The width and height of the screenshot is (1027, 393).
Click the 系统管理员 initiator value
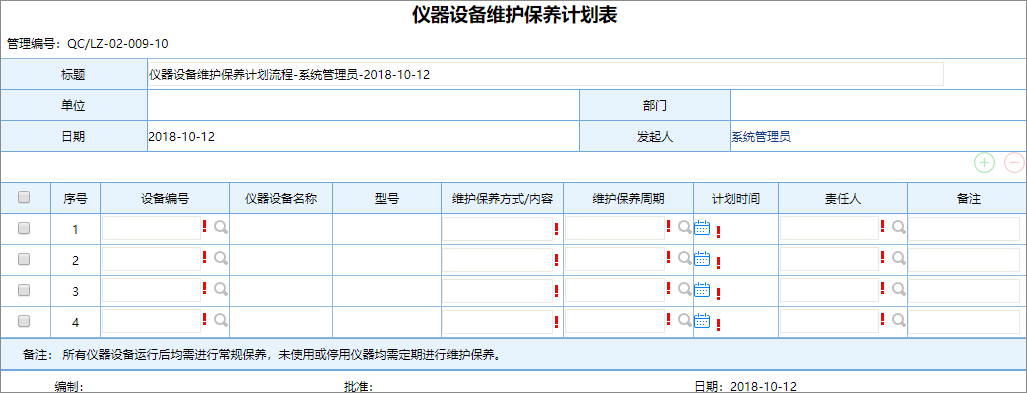pyautogui.click(x=760, y=137)
